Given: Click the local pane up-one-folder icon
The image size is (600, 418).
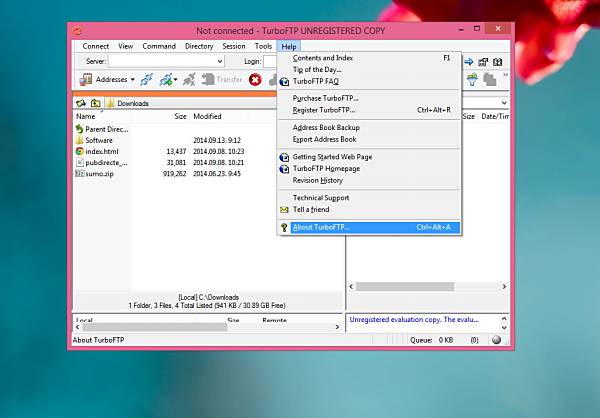Looking at the screenshot, I should (x=95, y=103).
